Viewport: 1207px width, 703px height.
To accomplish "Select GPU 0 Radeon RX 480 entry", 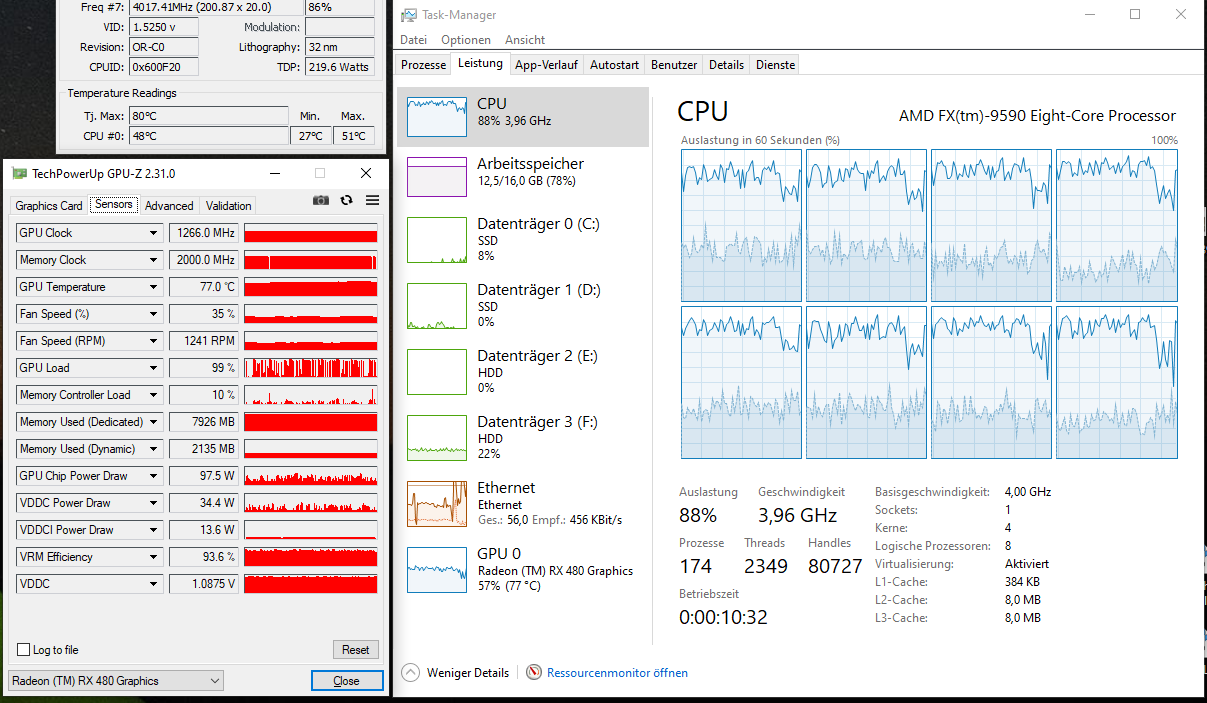I will [x=523, y=571].
